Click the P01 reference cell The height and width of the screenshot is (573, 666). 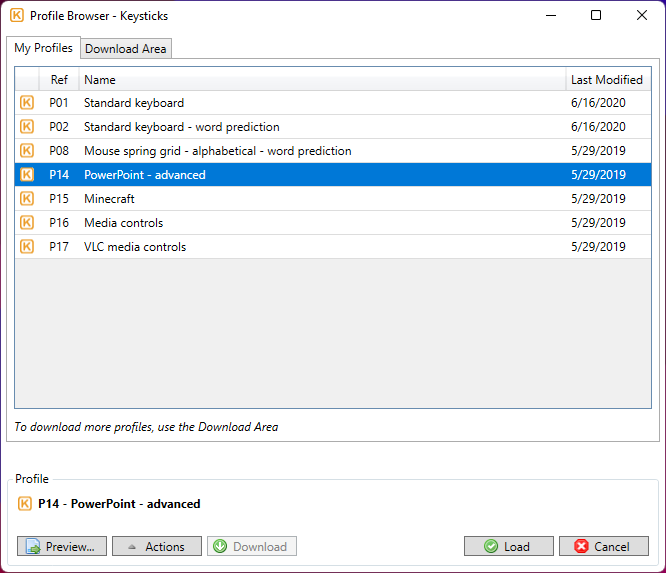[x=59, y=103]
